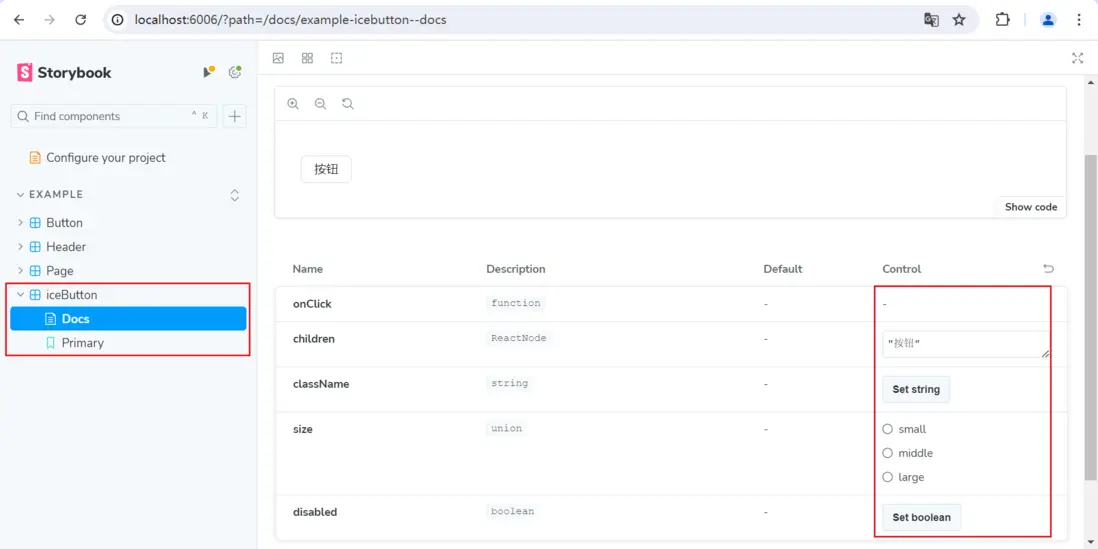Select the small size radio option
The width and height of the screenshot is (1098, 549).
point(887,429)
